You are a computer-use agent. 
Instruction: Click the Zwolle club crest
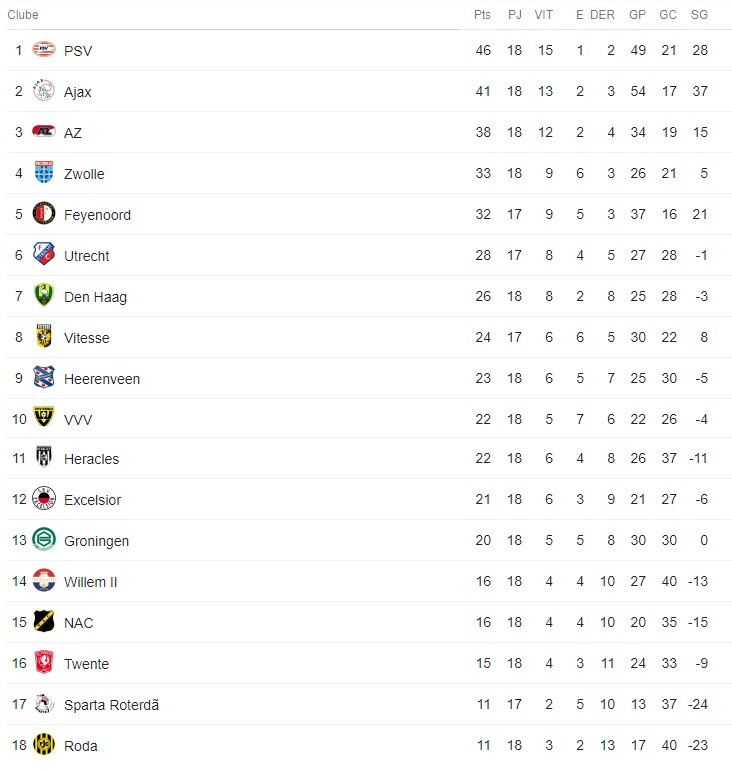point(44,172)
